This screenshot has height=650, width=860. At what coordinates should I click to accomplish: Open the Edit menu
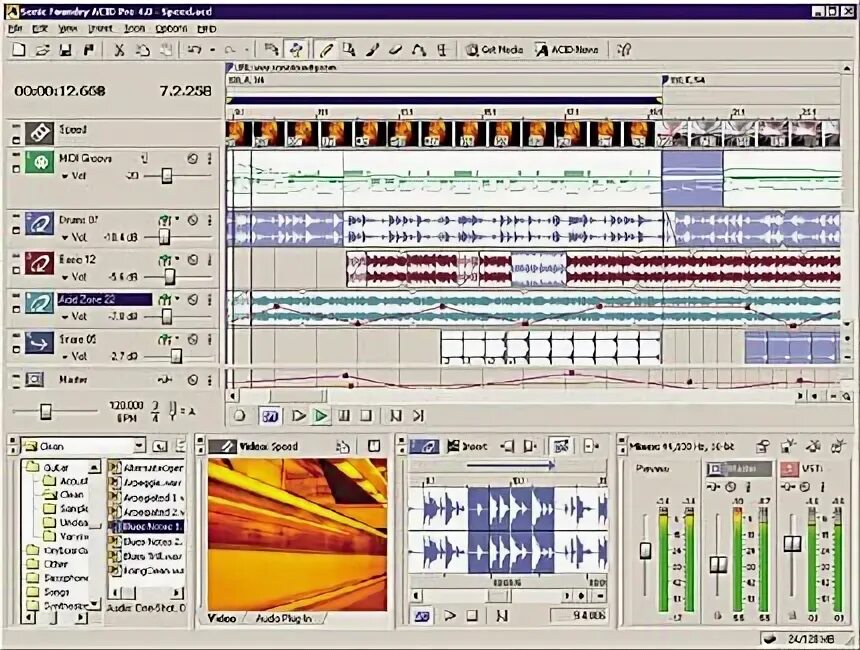39,29
